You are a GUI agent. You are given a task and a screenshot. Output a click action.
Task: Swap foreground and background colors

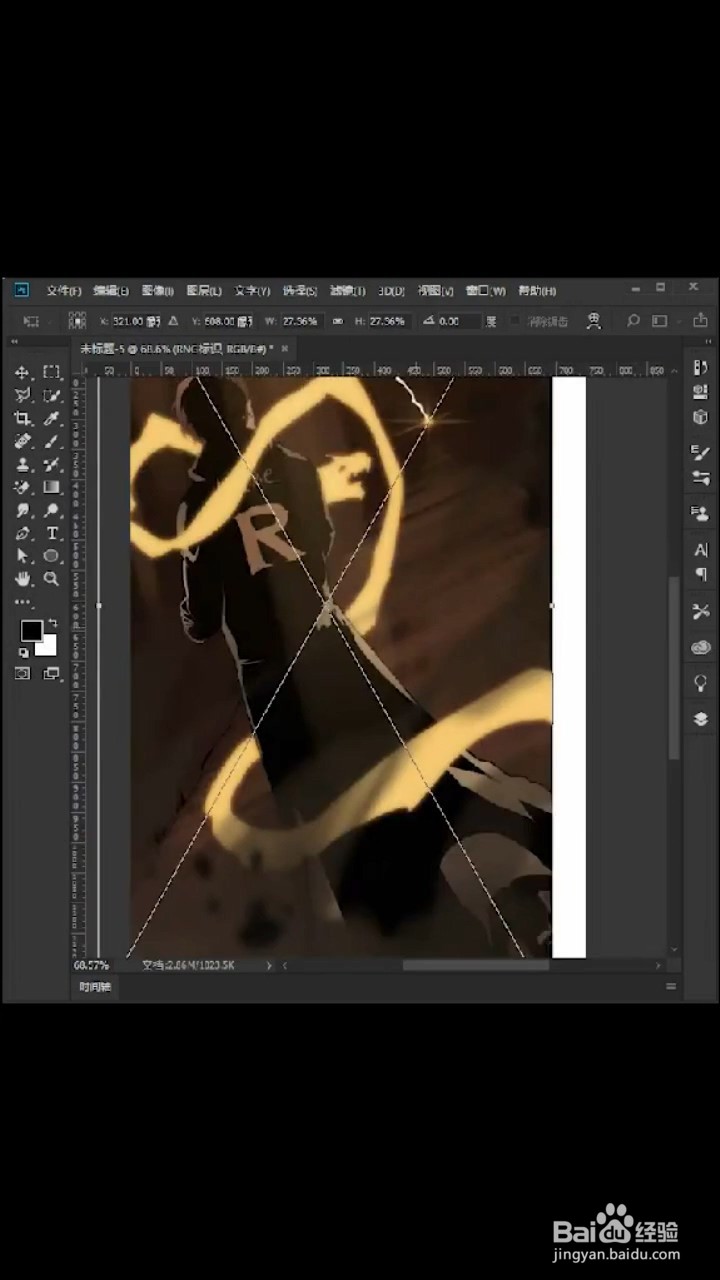(53, 624)
